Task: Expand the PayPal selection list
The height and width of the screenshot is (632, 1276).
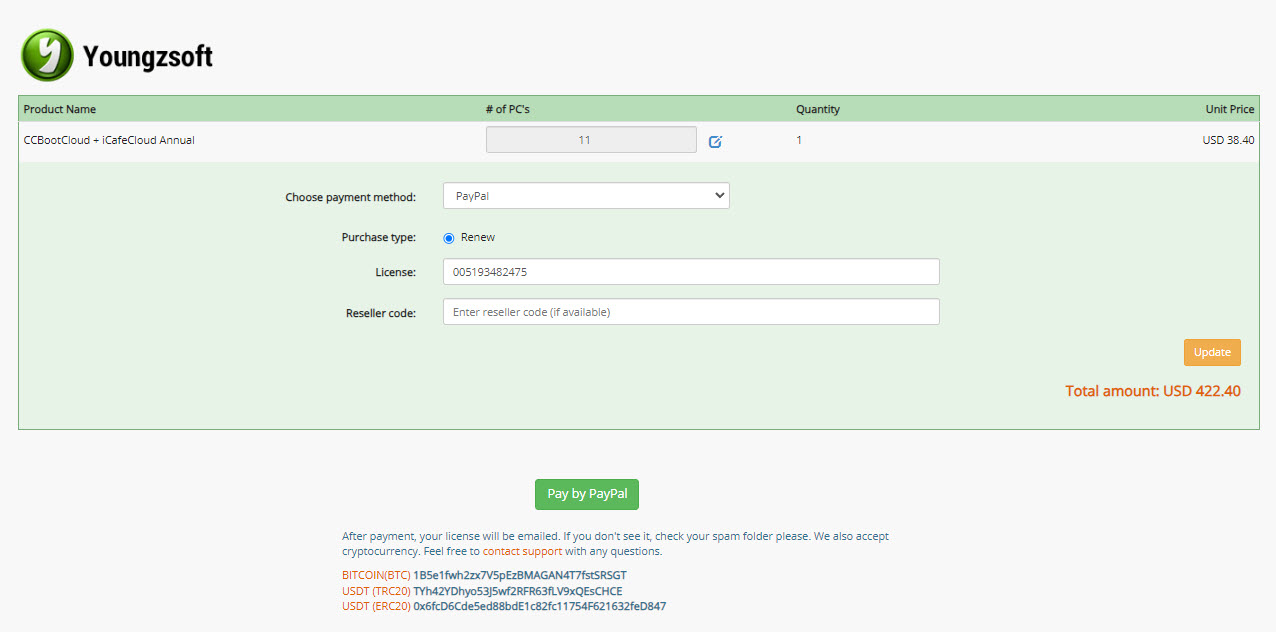Action: [x=585, y=195]
